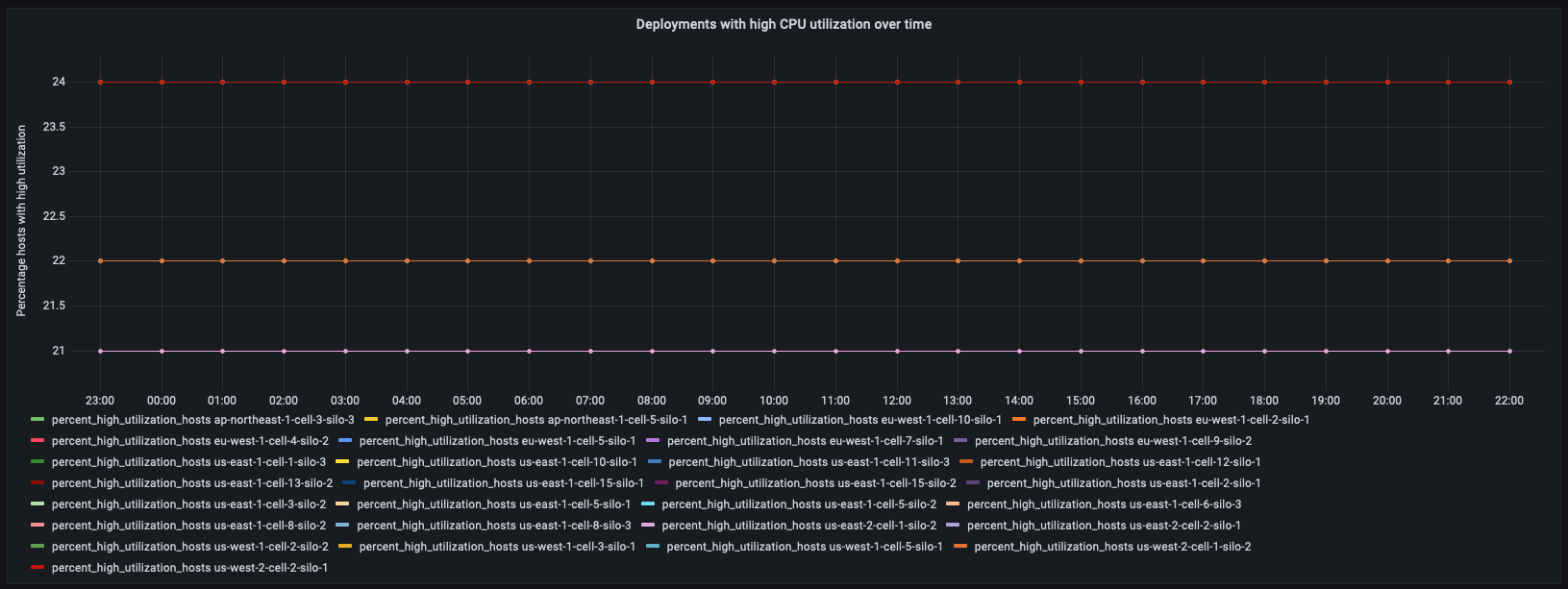
Task: Open the panel title 'Deployments with high CPU utilization' menu
Action: 784,24
